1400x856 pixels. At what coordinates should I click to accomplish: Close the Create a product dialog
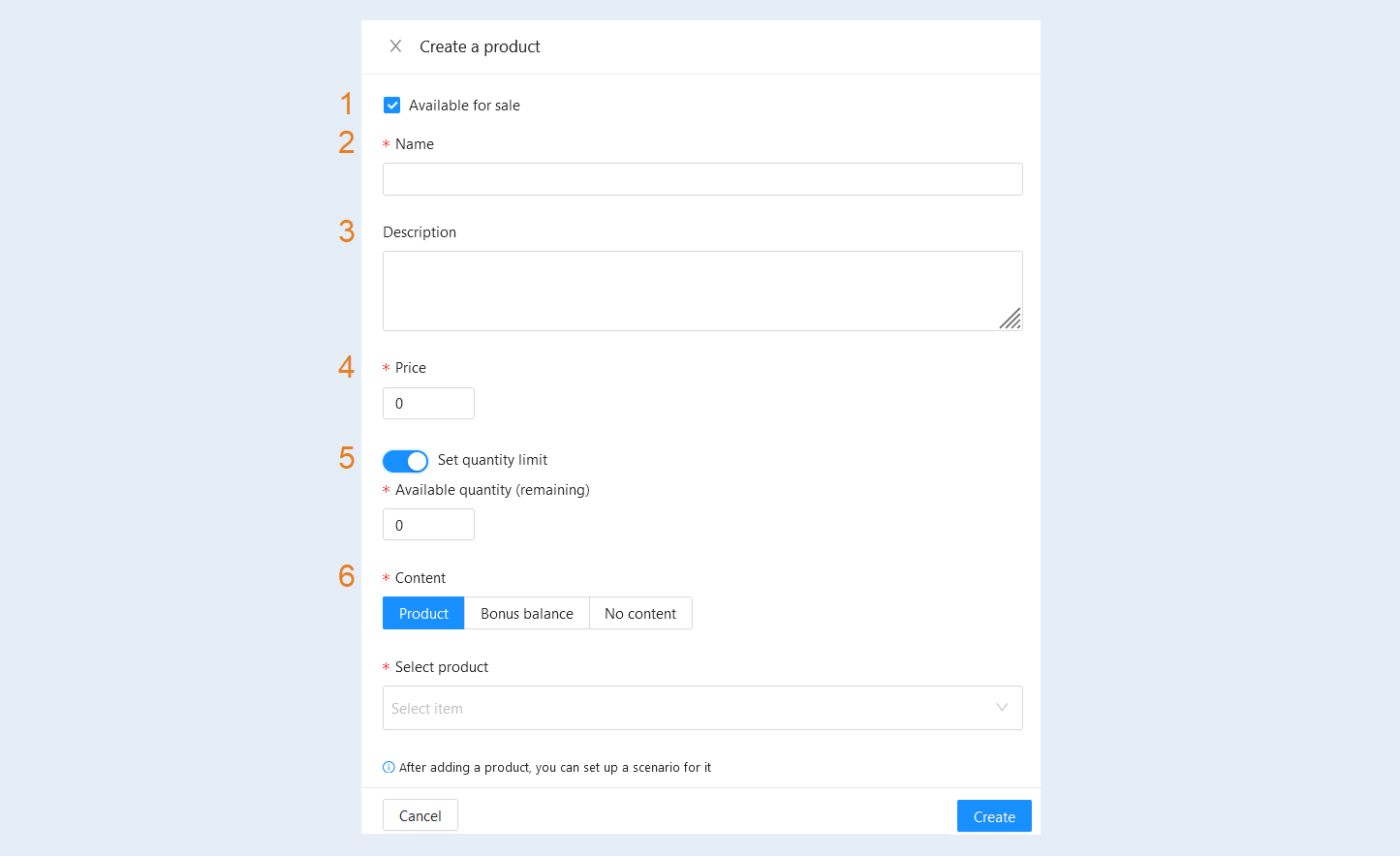click(395, 46)
